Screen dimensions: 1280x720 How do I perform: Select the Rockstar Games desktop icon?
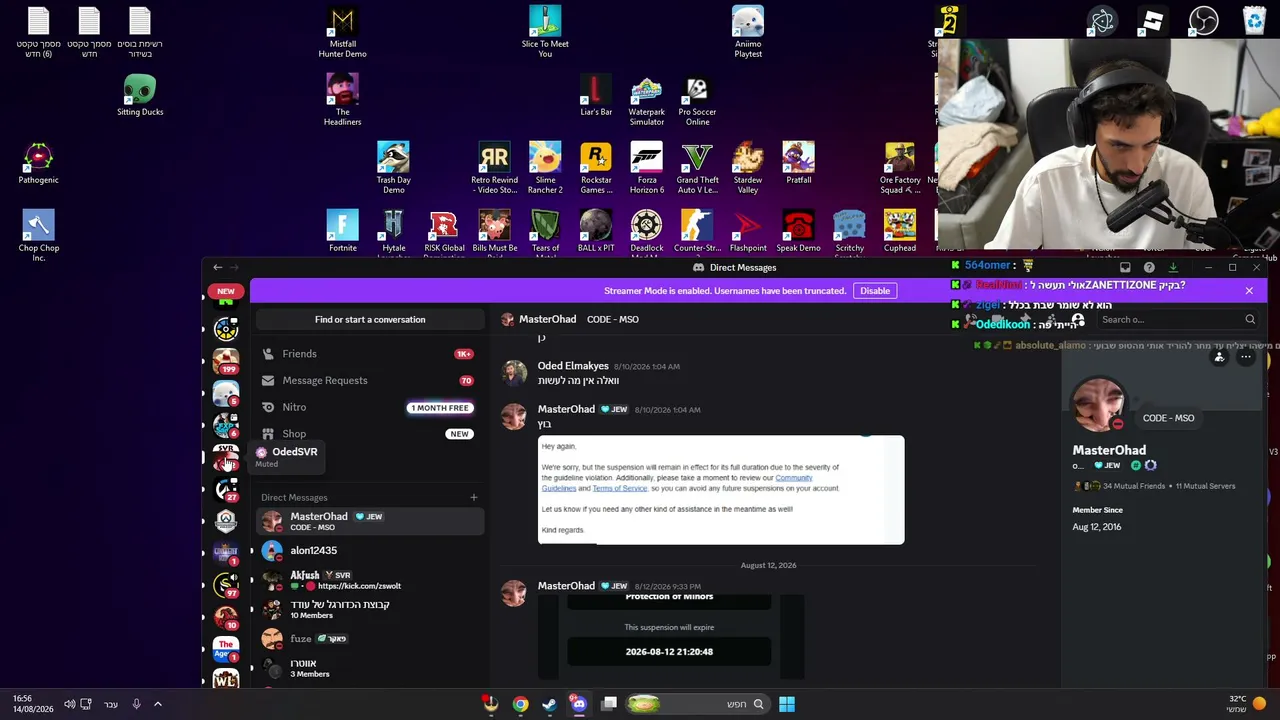[596, 169]
